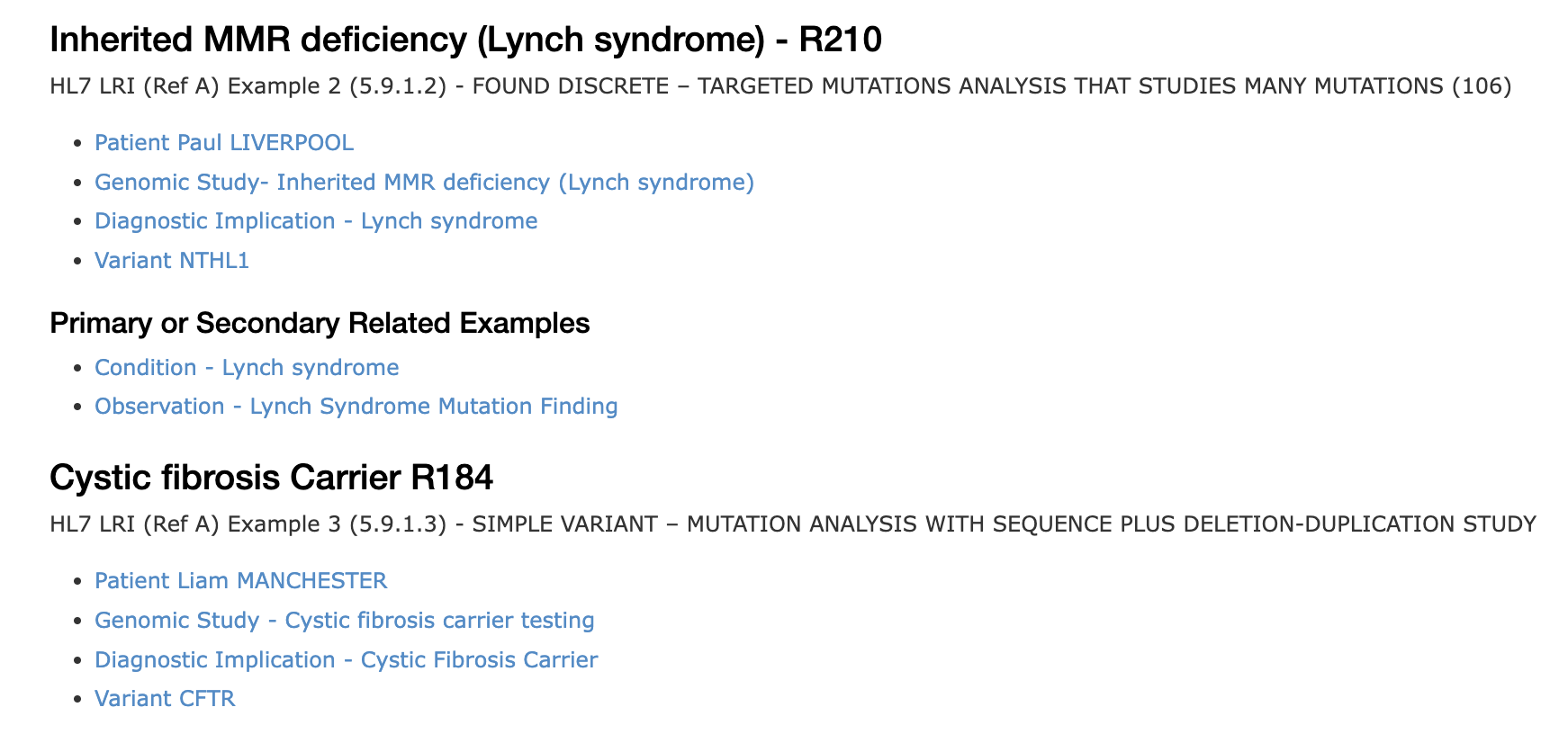
Task: Open Observation - Lynch Syndrome Mutation Finding
Action: (356, 407)
